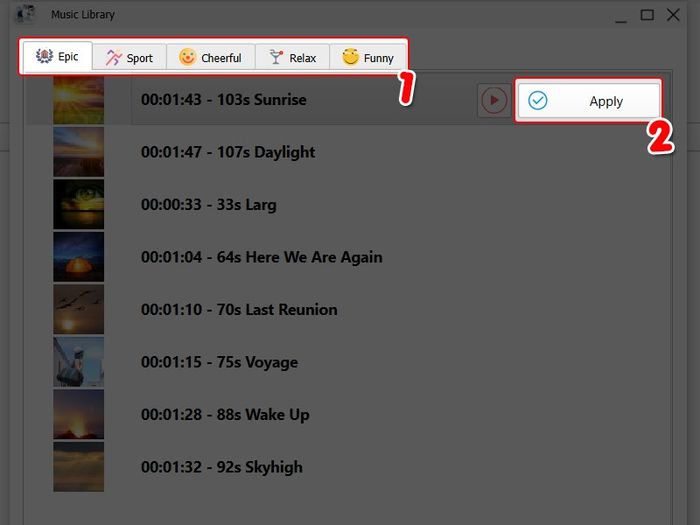Click the Daylight track thumbnail

pyautogui.click(x=79, y=152)
